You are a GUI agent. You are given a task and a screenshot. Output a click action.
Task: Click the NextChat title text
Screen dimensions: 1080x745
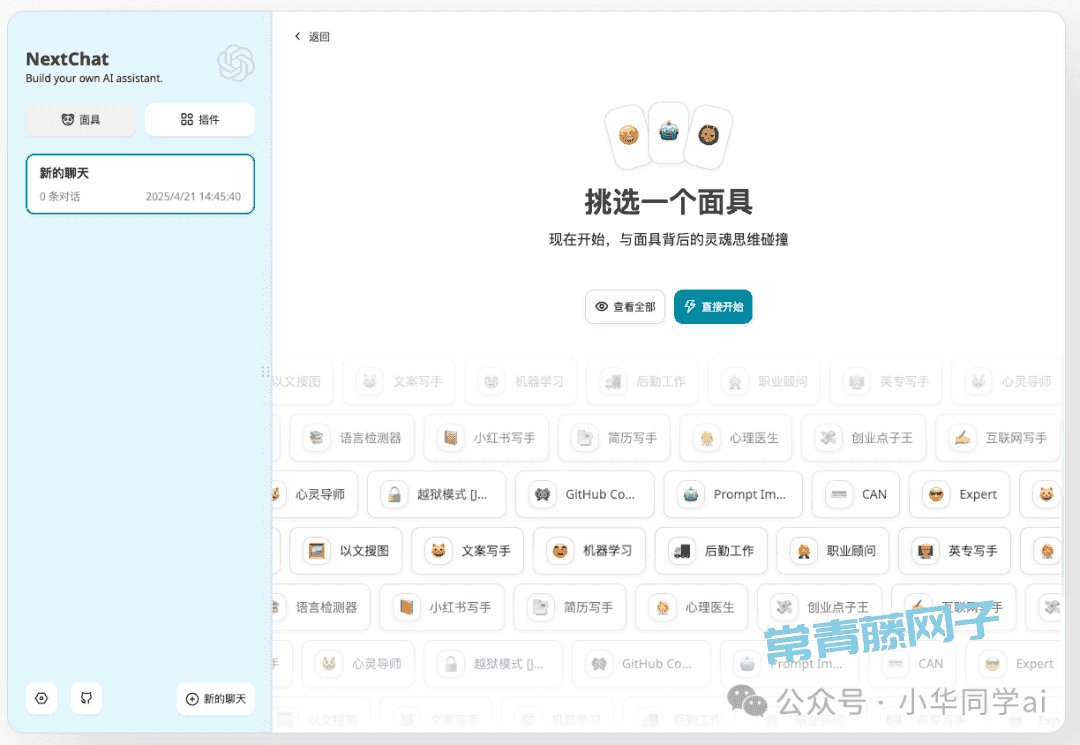point(68,59)
